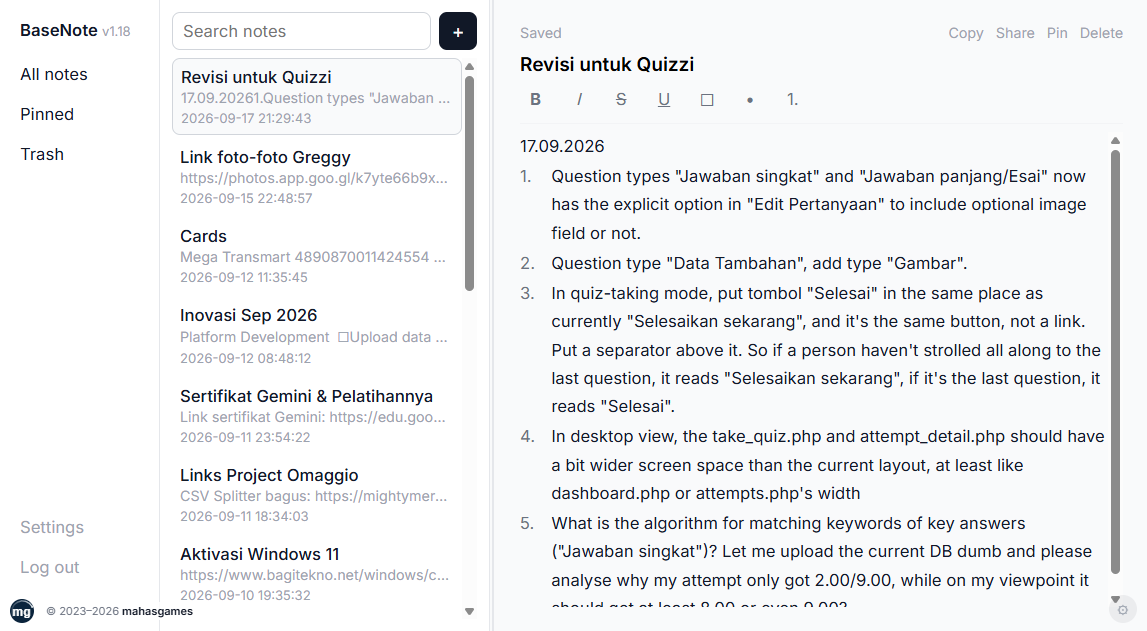
Task: Pin the current note
Action: point(1057,33)
